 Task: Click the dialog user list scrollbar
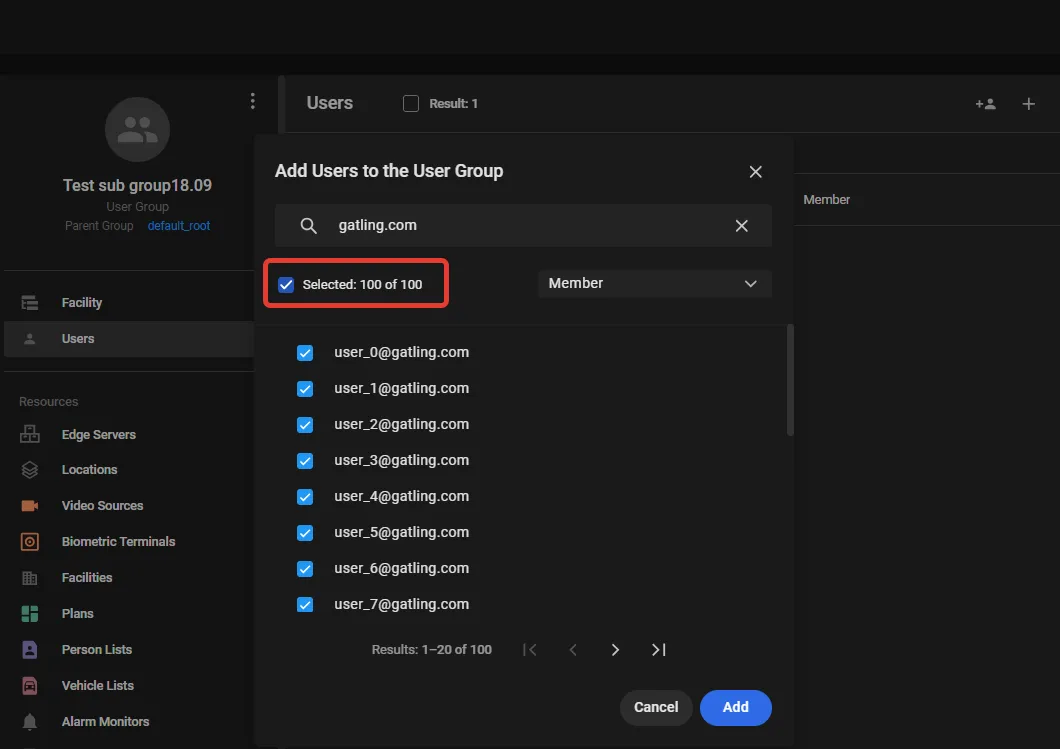(790, 380)
